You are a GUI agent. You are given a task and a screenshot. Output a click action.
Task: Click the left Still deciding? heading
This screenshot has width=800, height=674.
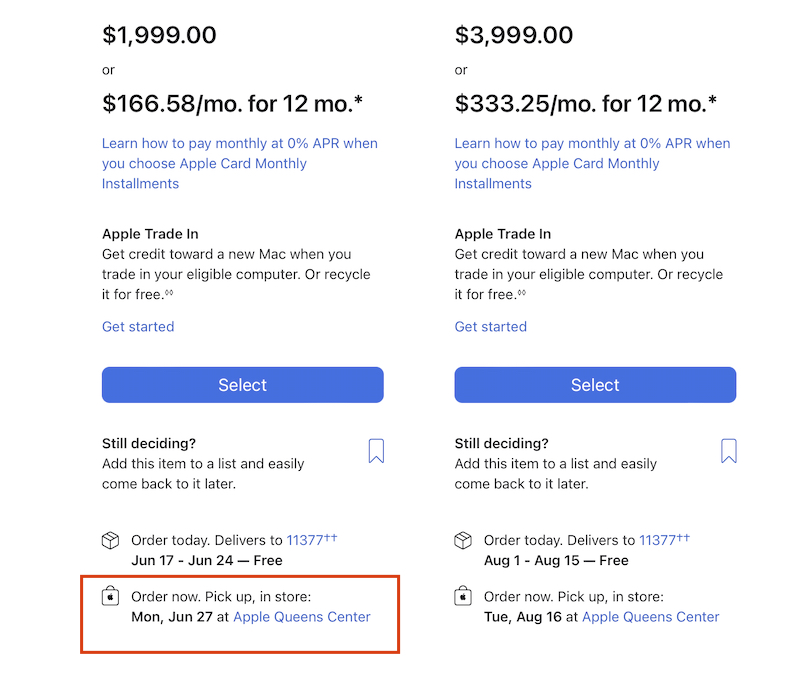pyautogui.click(x=149, y=444)
